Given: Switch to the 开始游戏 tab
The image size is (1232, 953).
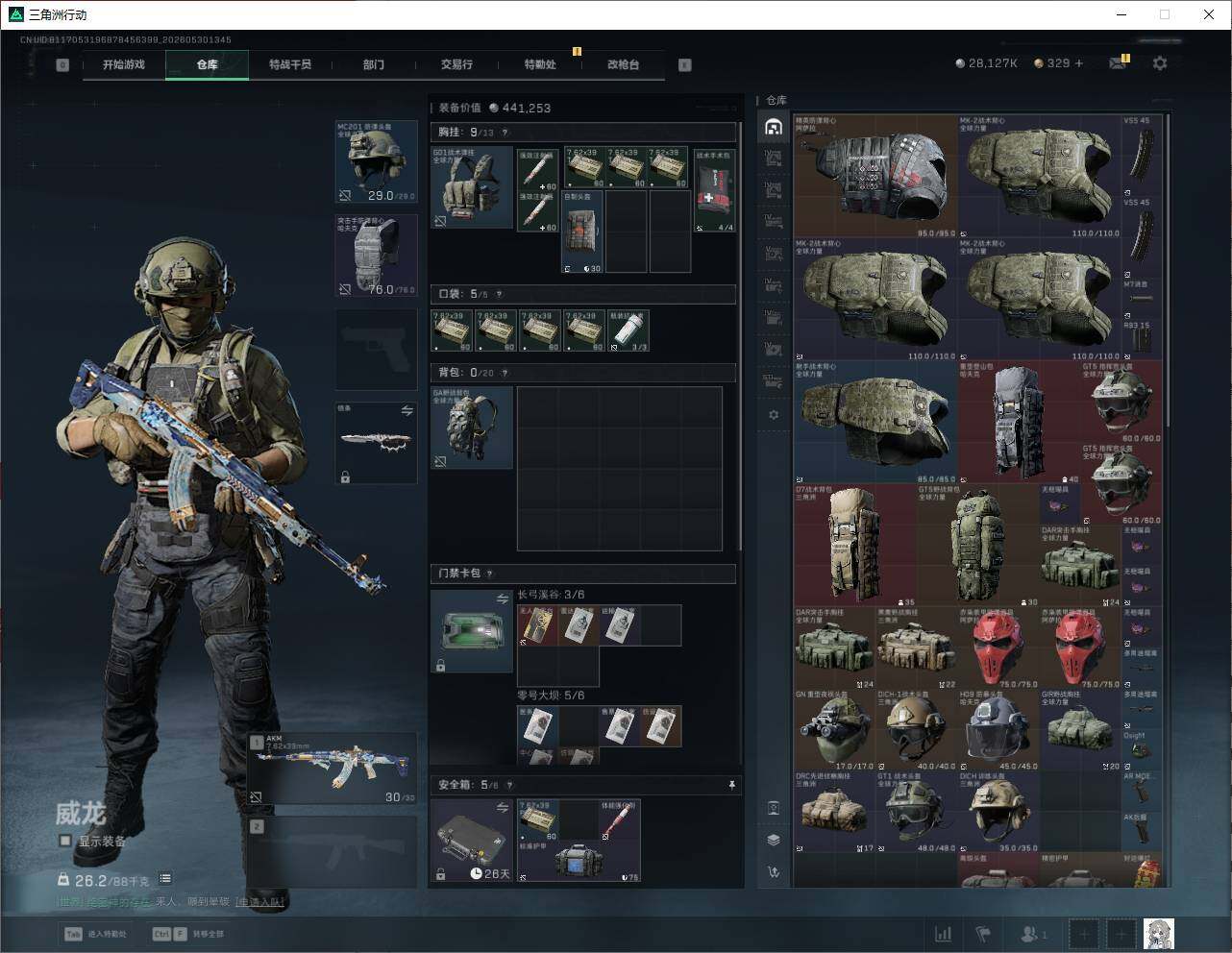Looking at the screenshot, I should pos(124,64).
